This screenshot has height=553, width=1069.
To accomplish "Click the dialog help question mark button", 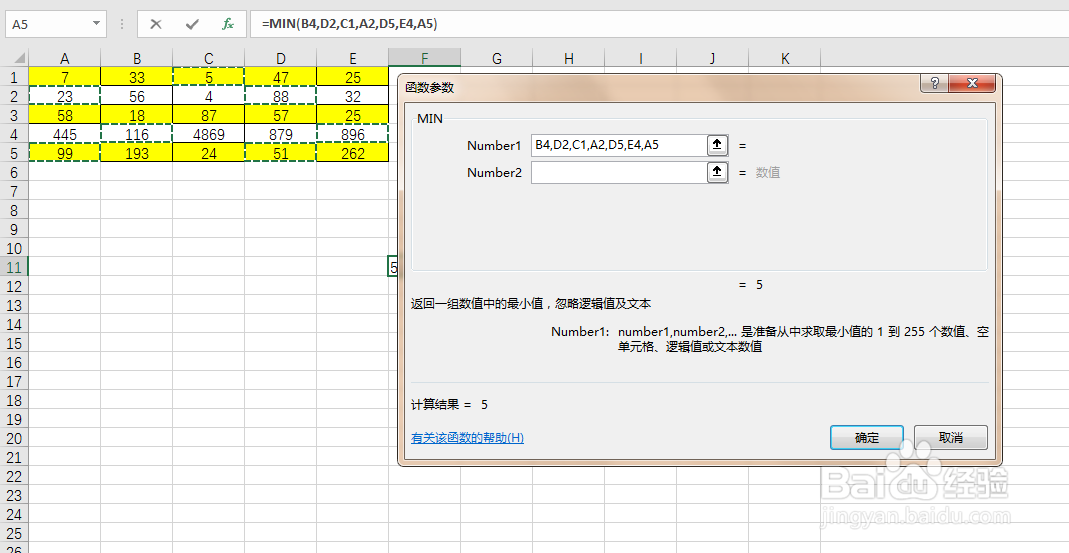I will [934, 83].
